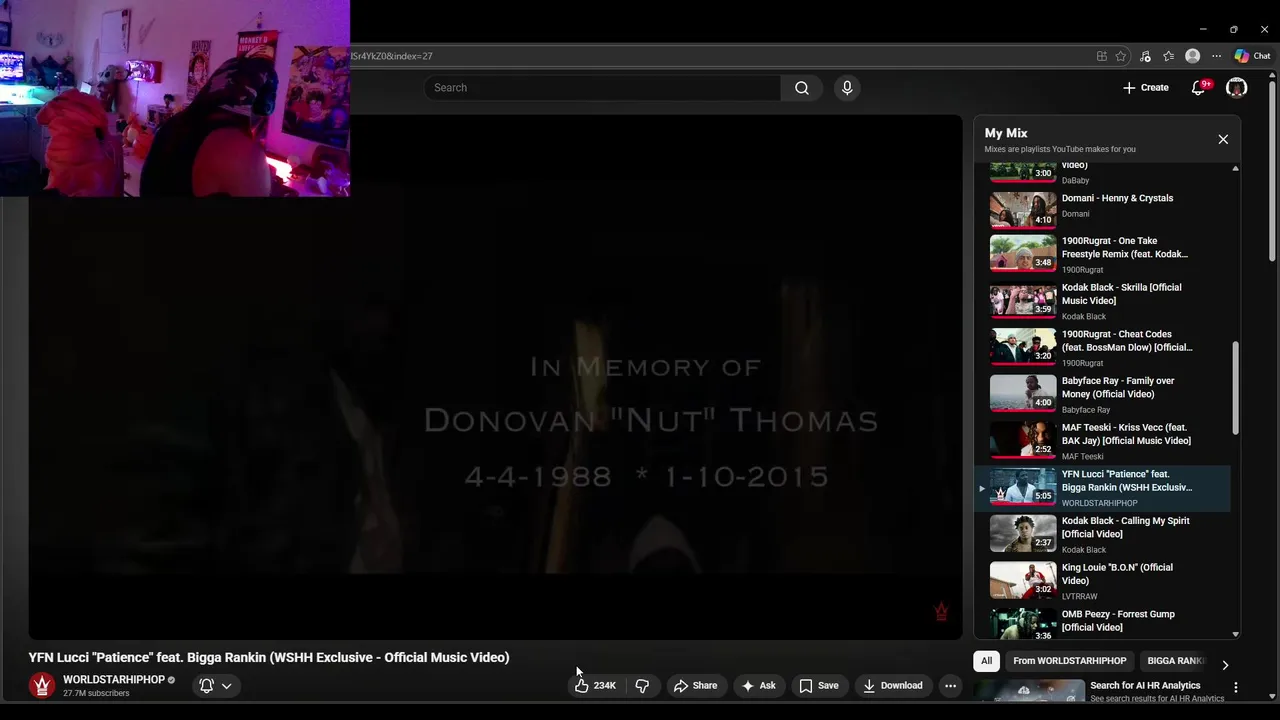
Task: Open Search for AI HR Analytics suggestion
Action: point(1145,686)
